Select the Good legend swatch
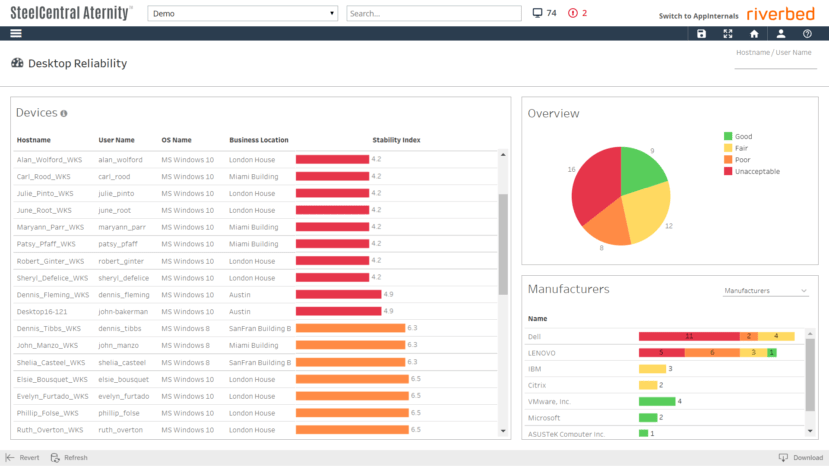Screen dimensions: 829x466 pyautogui.click(x=728, y=136)
